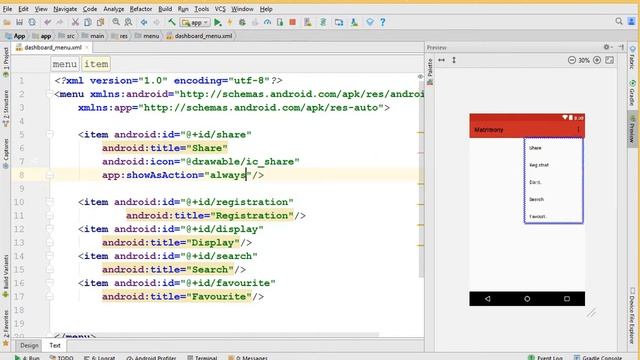Click the AVD Manager toolbar icon
640x360 pixels.
pyautogui.click(x=308, y=22)
